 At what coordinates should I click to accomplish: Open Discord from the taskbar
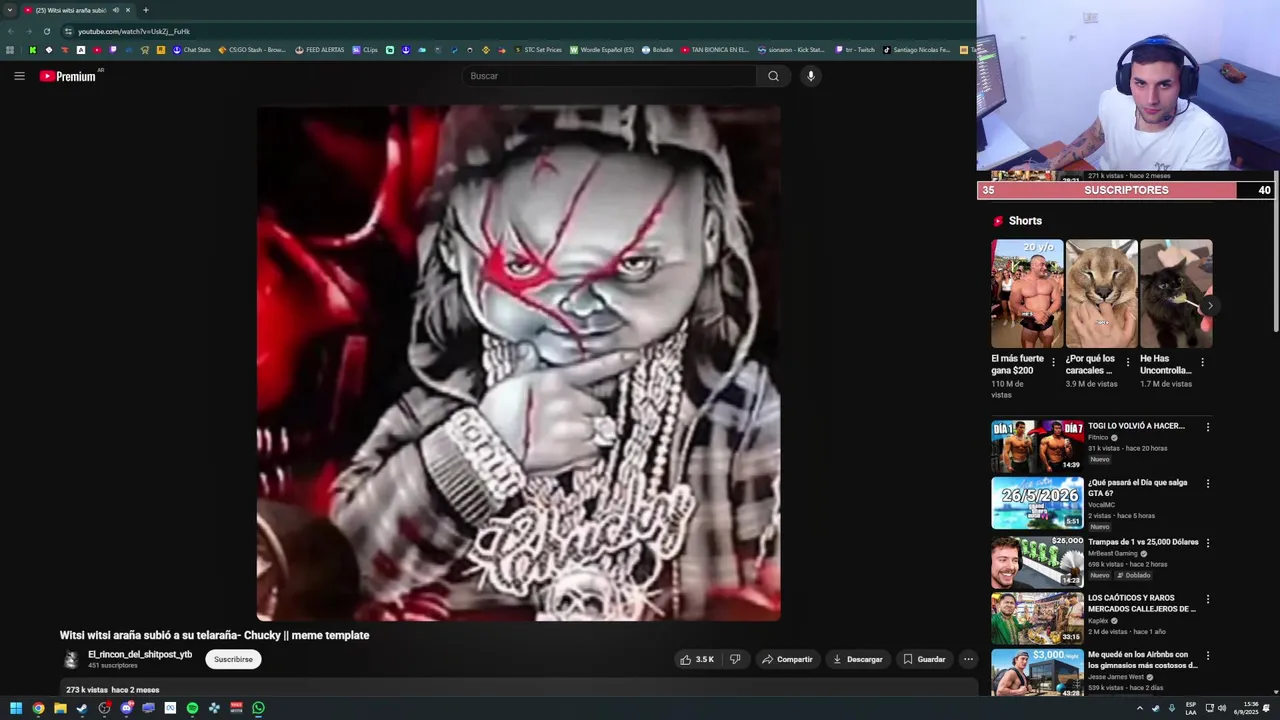tap(126, 708)
